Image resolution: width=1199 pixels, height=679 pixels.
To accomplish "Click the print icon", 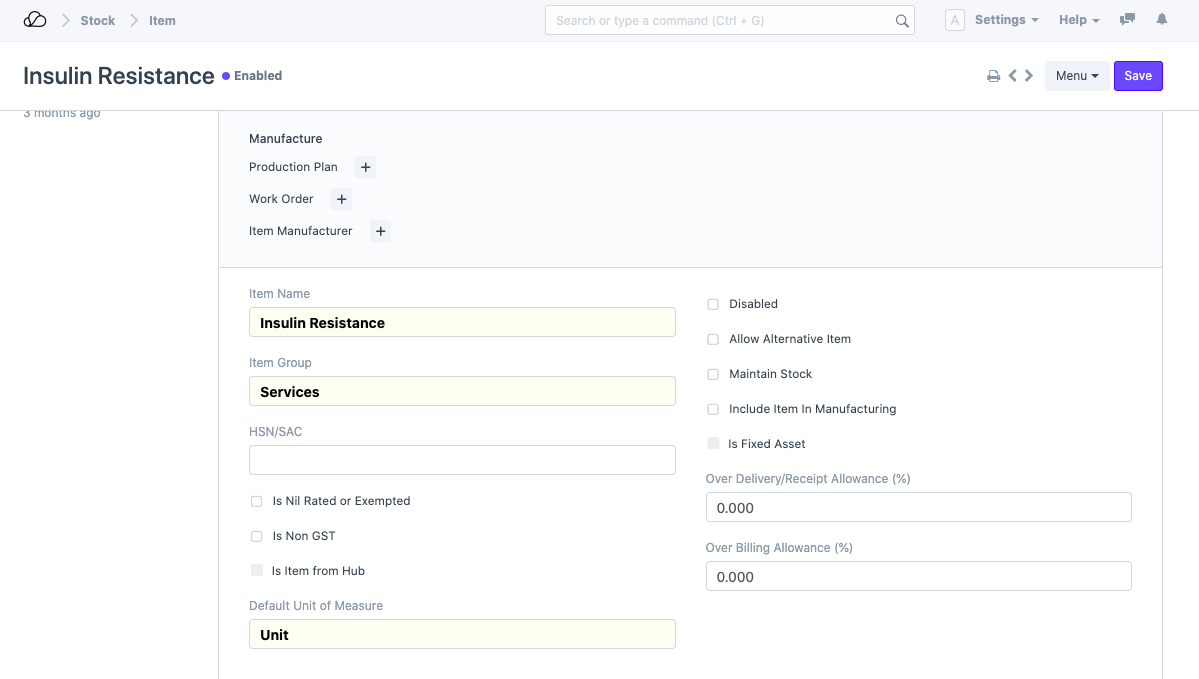I will 993,76.
